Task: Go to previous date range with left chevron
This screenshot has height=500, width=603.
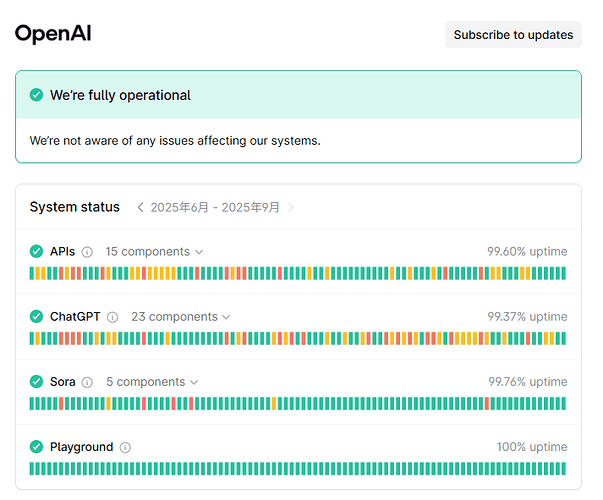Action: 140,208
